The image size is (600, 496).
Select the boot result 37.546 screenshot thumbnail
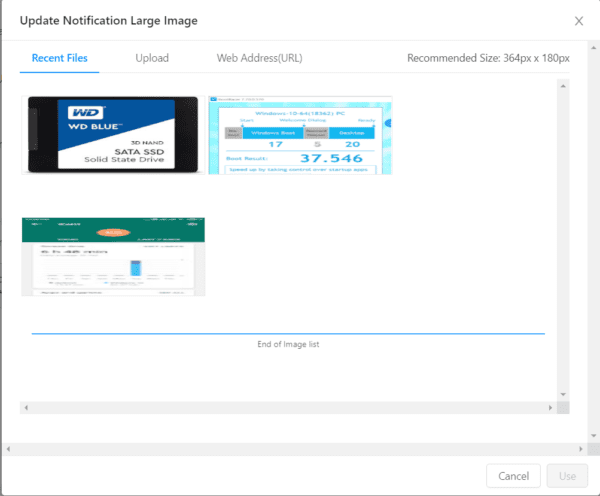click(300, 135)
